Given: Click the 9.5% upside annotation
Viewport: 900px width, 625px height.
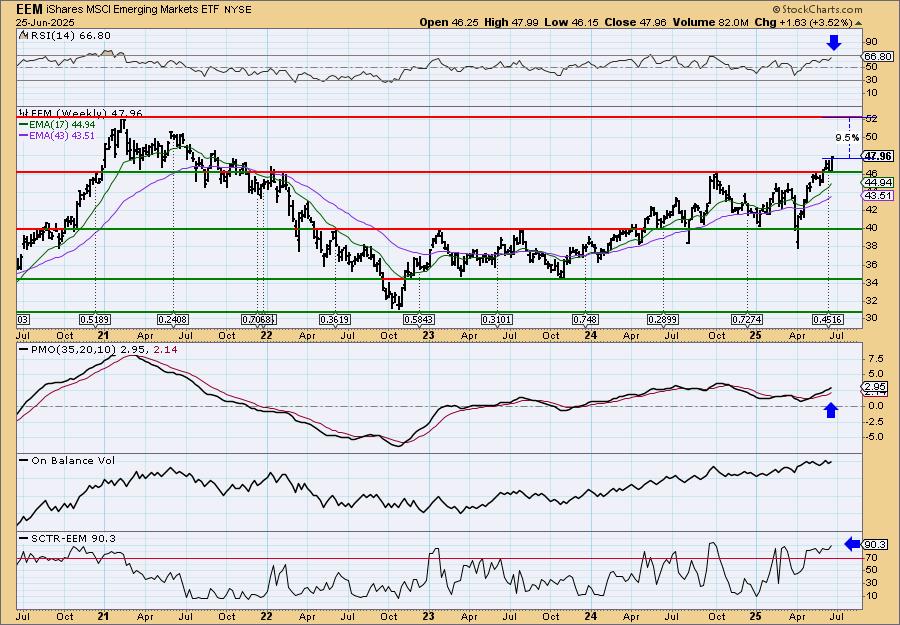Looking at the screenshot, I should tap(847, 138).
